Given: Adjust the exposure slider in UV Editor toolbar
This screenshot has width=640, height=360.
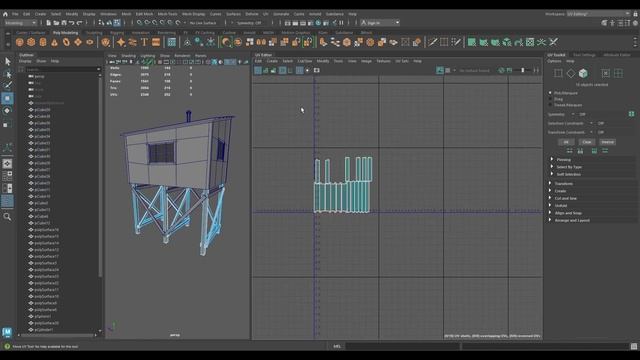Looking at the screenshot, I should (x=522, y=70).
